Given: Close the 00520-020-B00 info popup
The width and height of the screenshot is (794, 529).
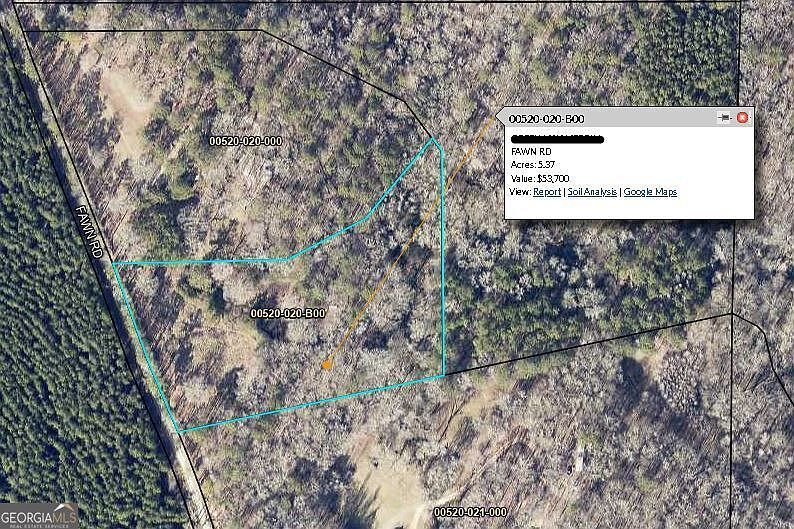Looking at the screenshot, I should coord(742,118).
